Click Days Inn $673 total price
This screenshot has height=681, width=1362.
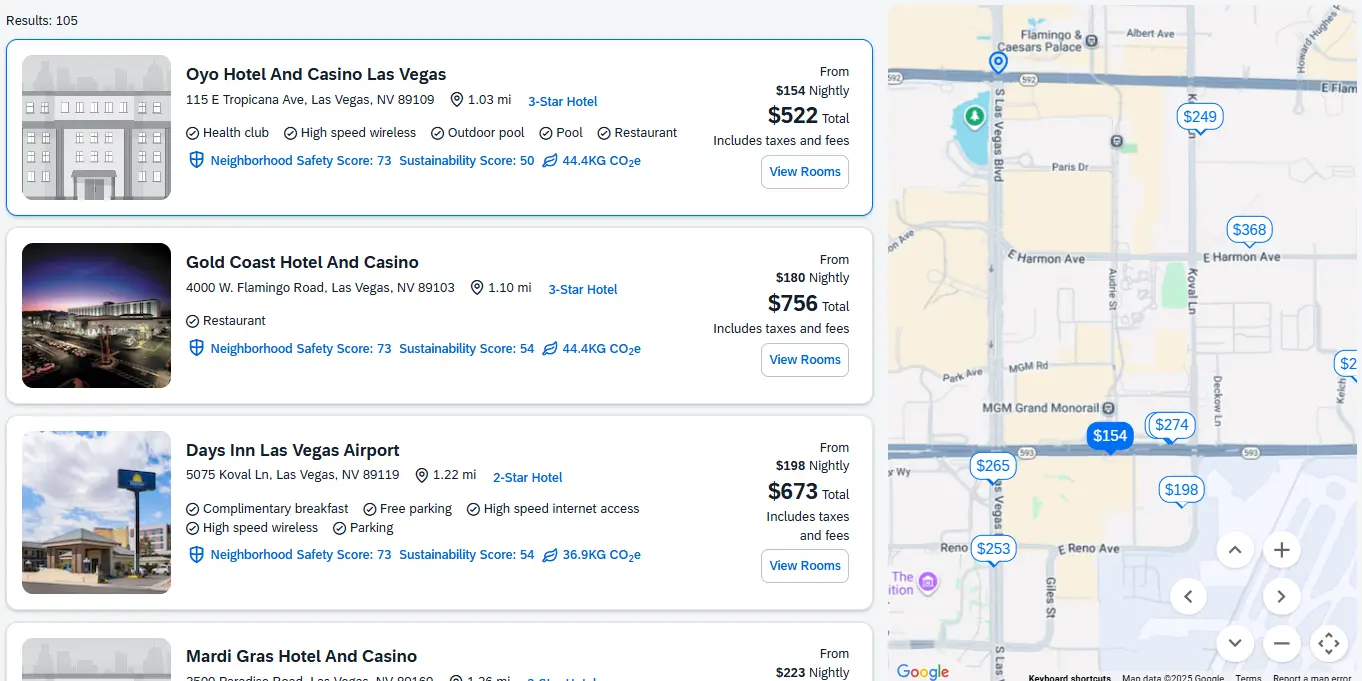point(793,491)
